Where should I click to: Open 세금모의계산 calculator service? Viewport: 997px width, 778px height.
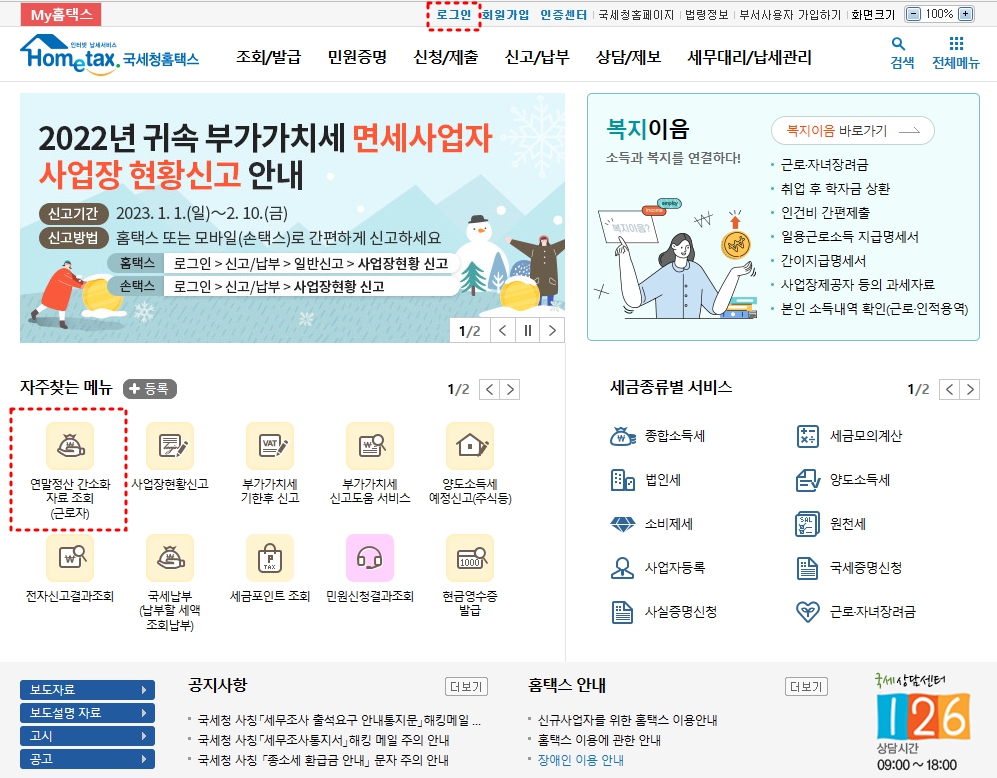pos(849,436)
